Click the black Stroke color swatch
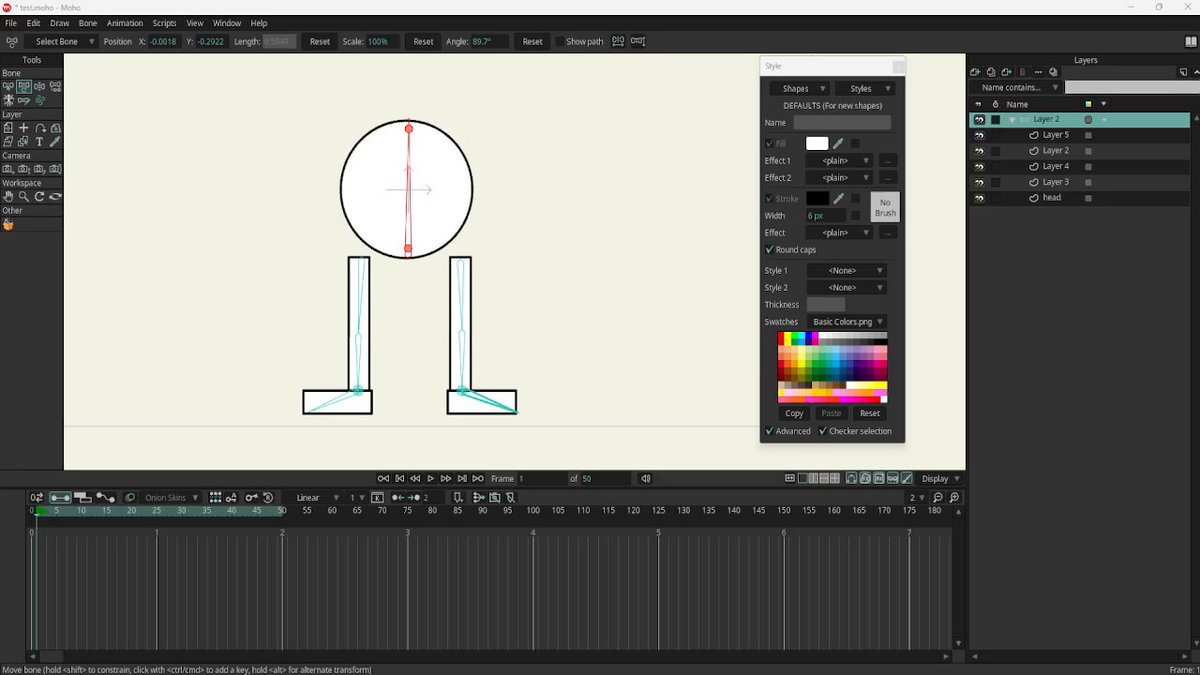 coord(818,199)
